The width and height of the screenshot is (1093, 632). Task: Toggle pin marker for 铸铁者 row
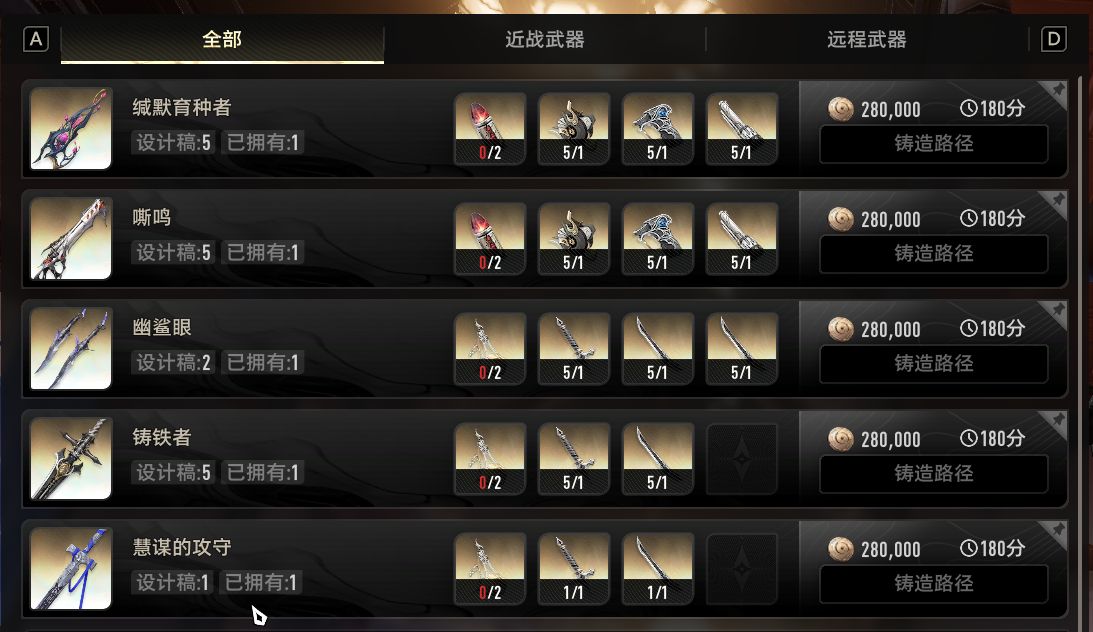click(1057, 420)
